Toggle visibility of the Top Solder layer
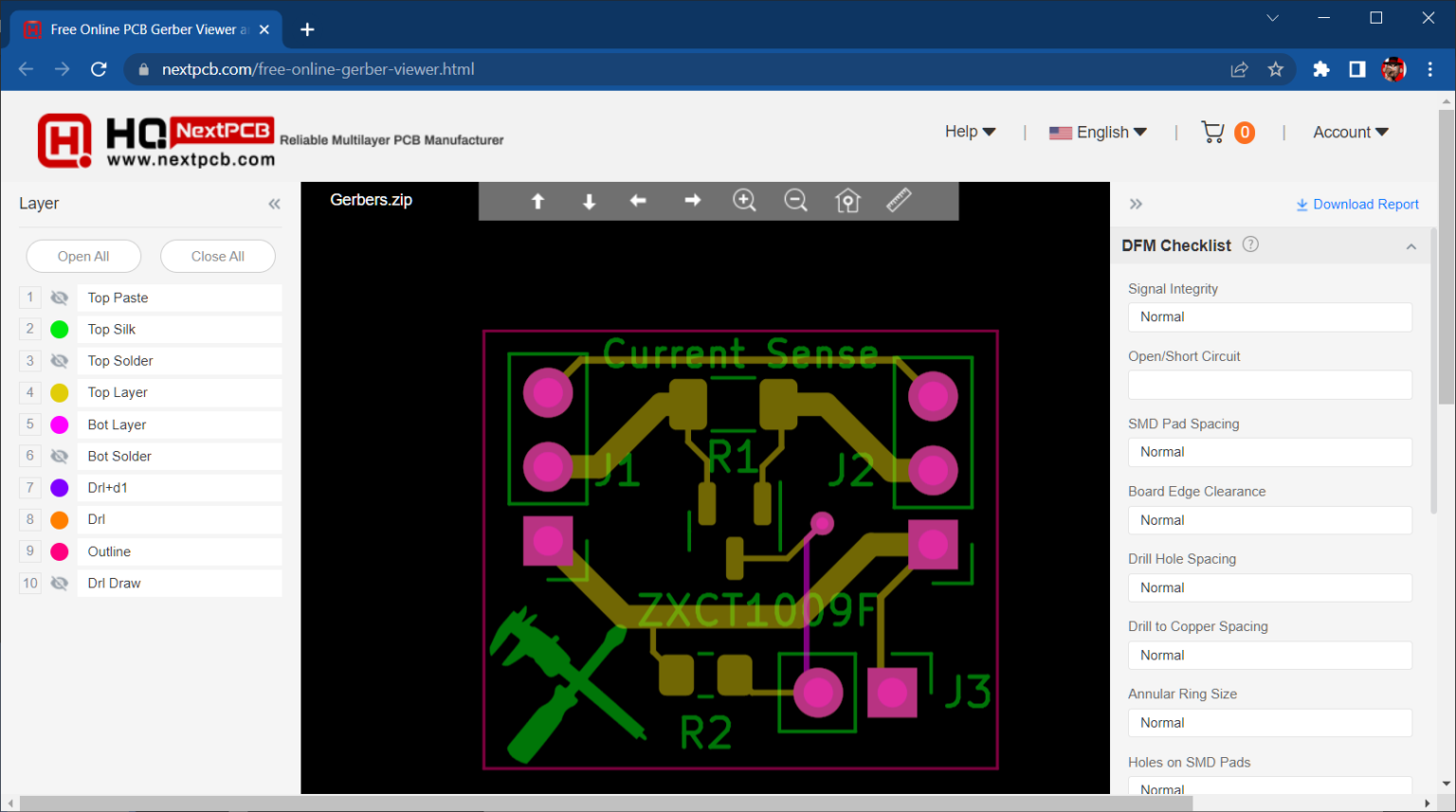This screenshot has width=1456, height=812. pos(59,361)
